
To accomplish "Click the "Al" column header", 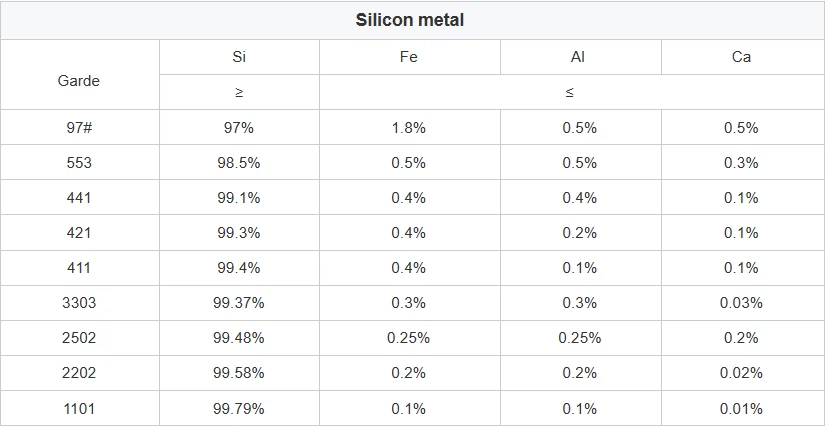I will click(579, 57).
